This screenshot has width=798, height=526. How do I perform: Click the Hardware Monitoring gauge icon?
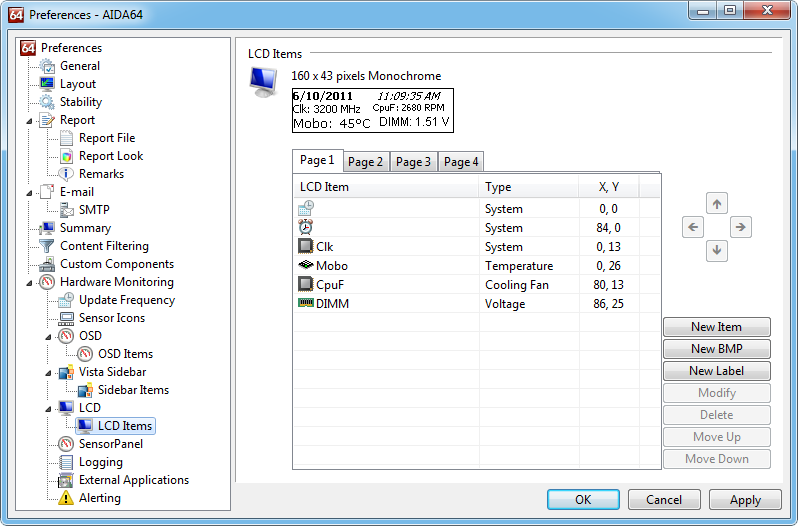click(47, 282)
